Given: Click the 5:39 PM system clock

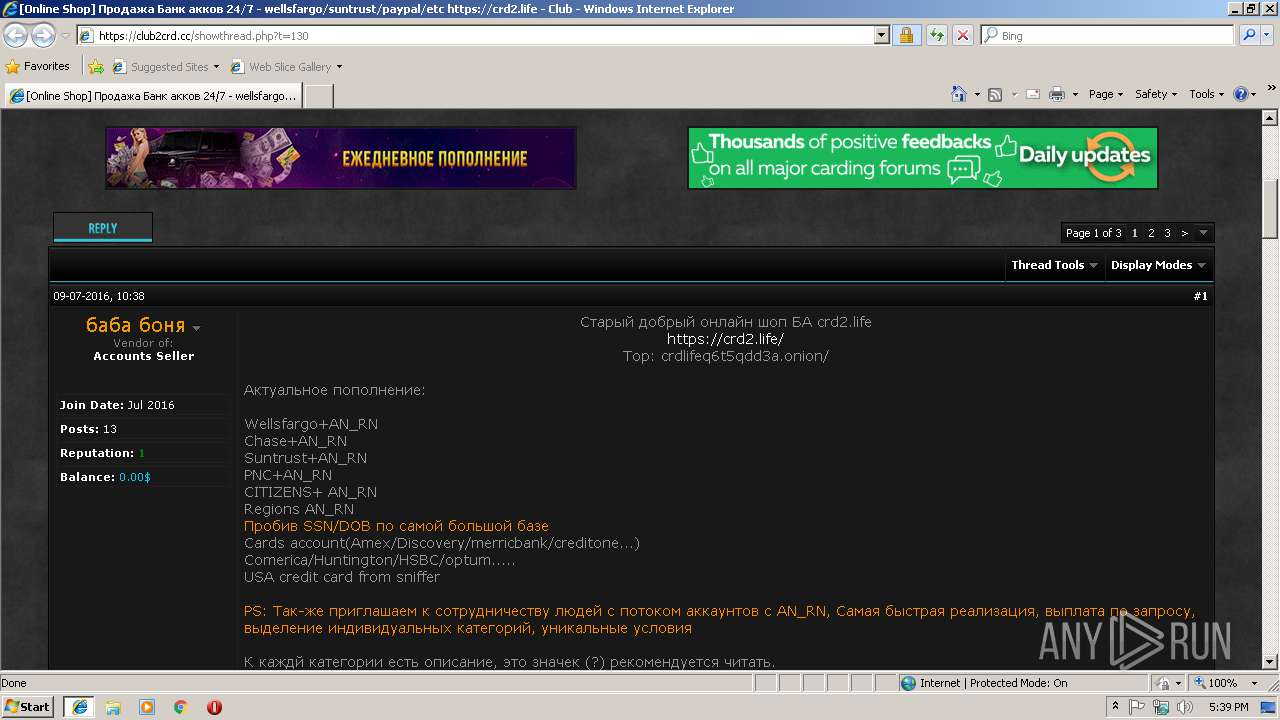Looking at the screenshot, I should point(1228,707).
